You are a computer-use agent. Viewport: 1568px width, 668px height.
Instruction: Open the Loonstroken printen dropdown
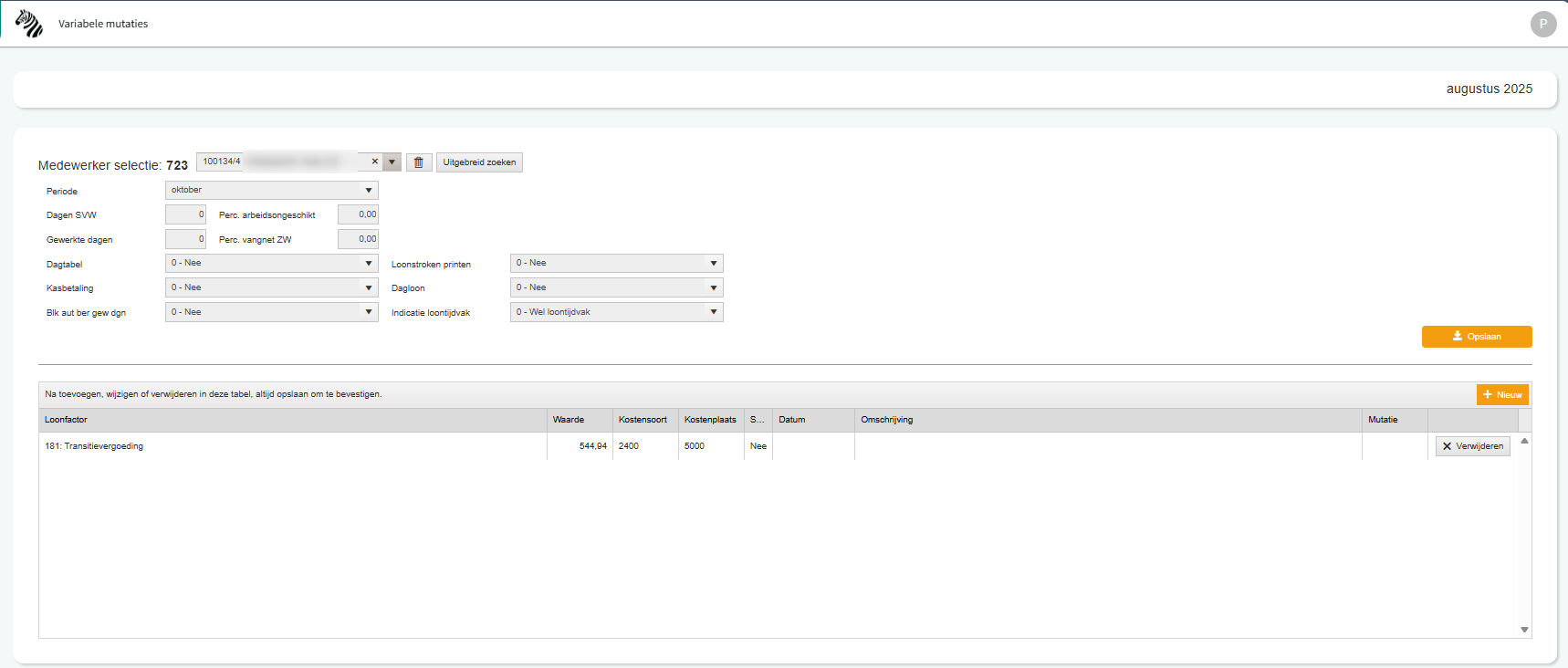[616, 263]
